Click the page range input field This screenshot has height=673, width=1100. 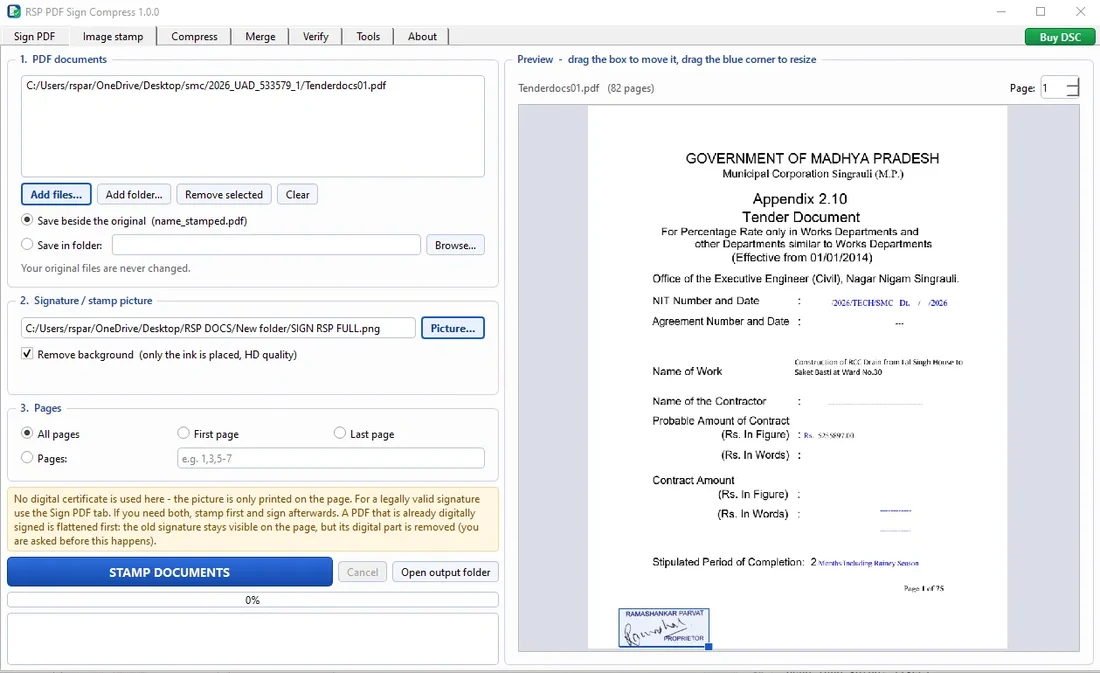(x=330, y=458)
